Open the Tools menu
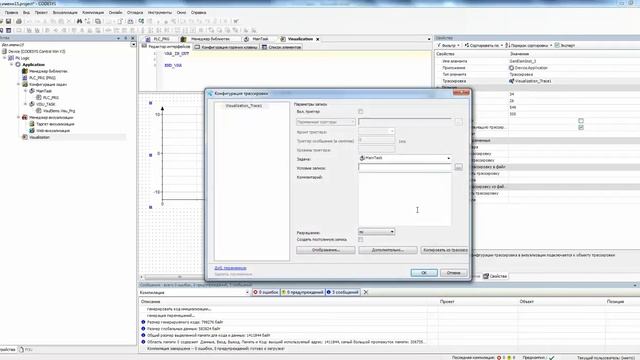Screen dimensions: 640x360 pos(160,13)
